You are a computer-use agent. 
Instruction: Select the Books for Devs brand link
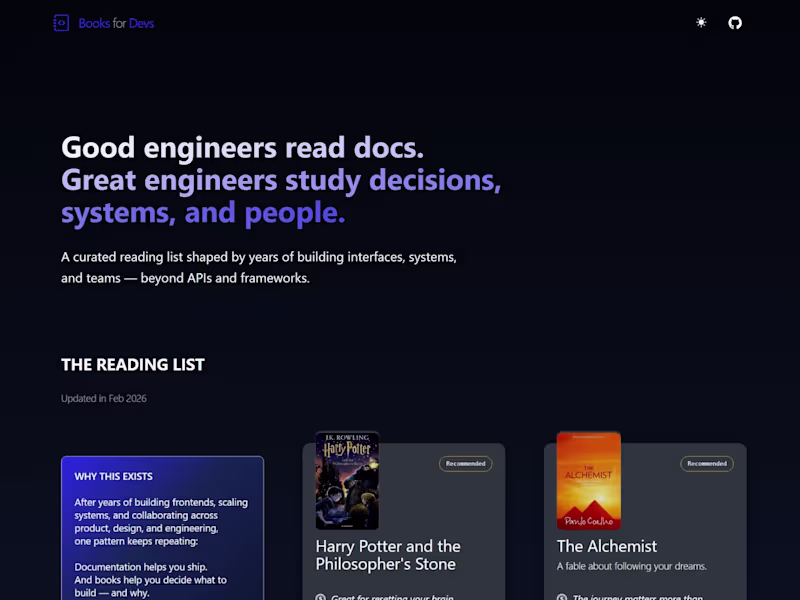coord(104,22)
